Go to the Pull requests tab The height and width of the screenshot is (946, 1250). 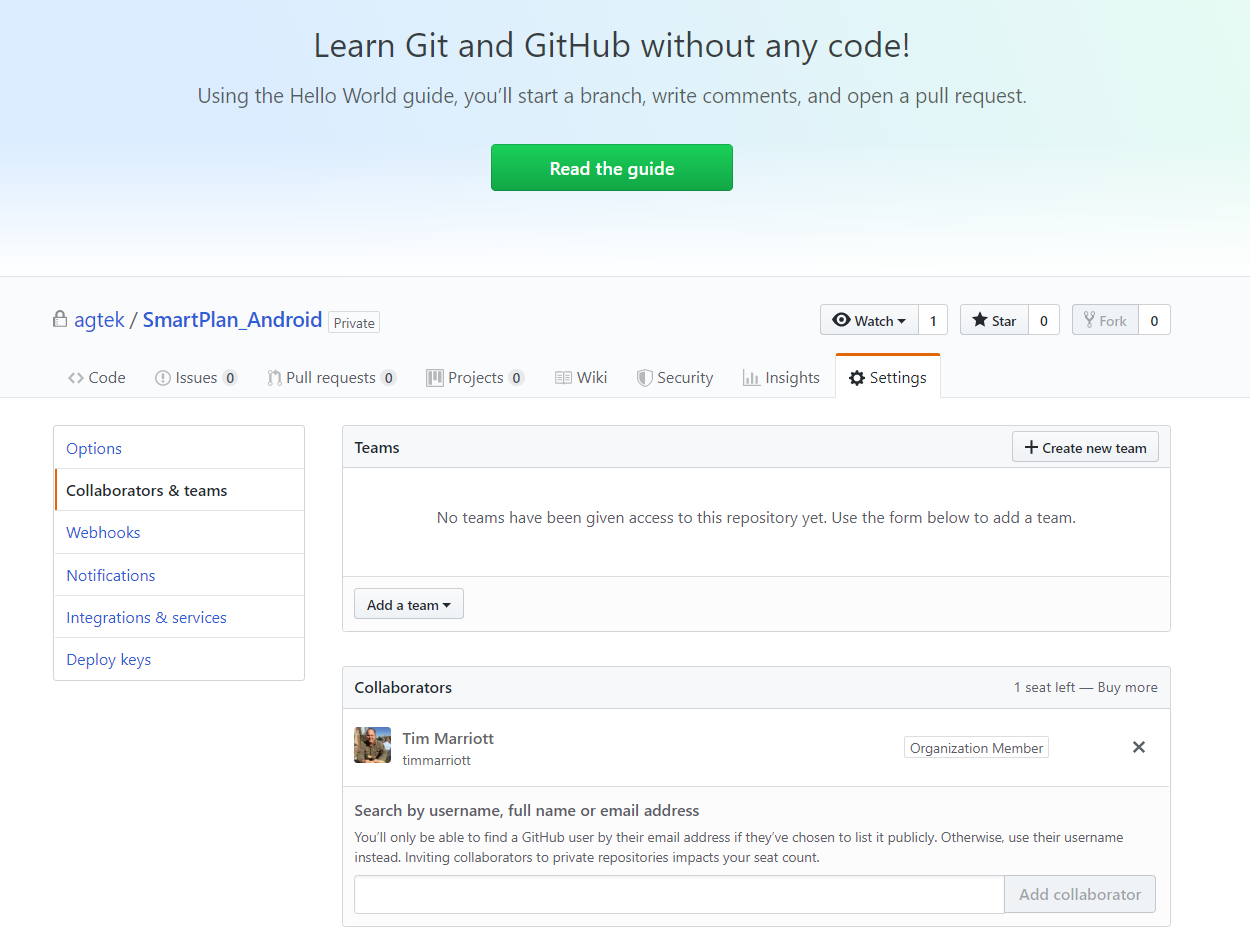(x=330, y=377)
